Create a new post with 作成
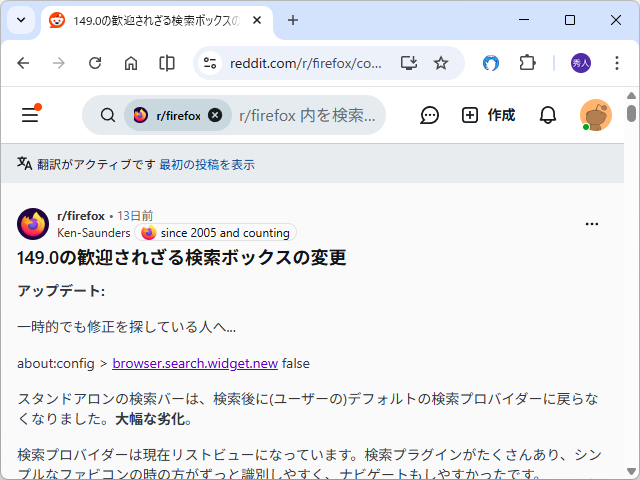Screen dimensions: 640x480 tap(488, 116)
